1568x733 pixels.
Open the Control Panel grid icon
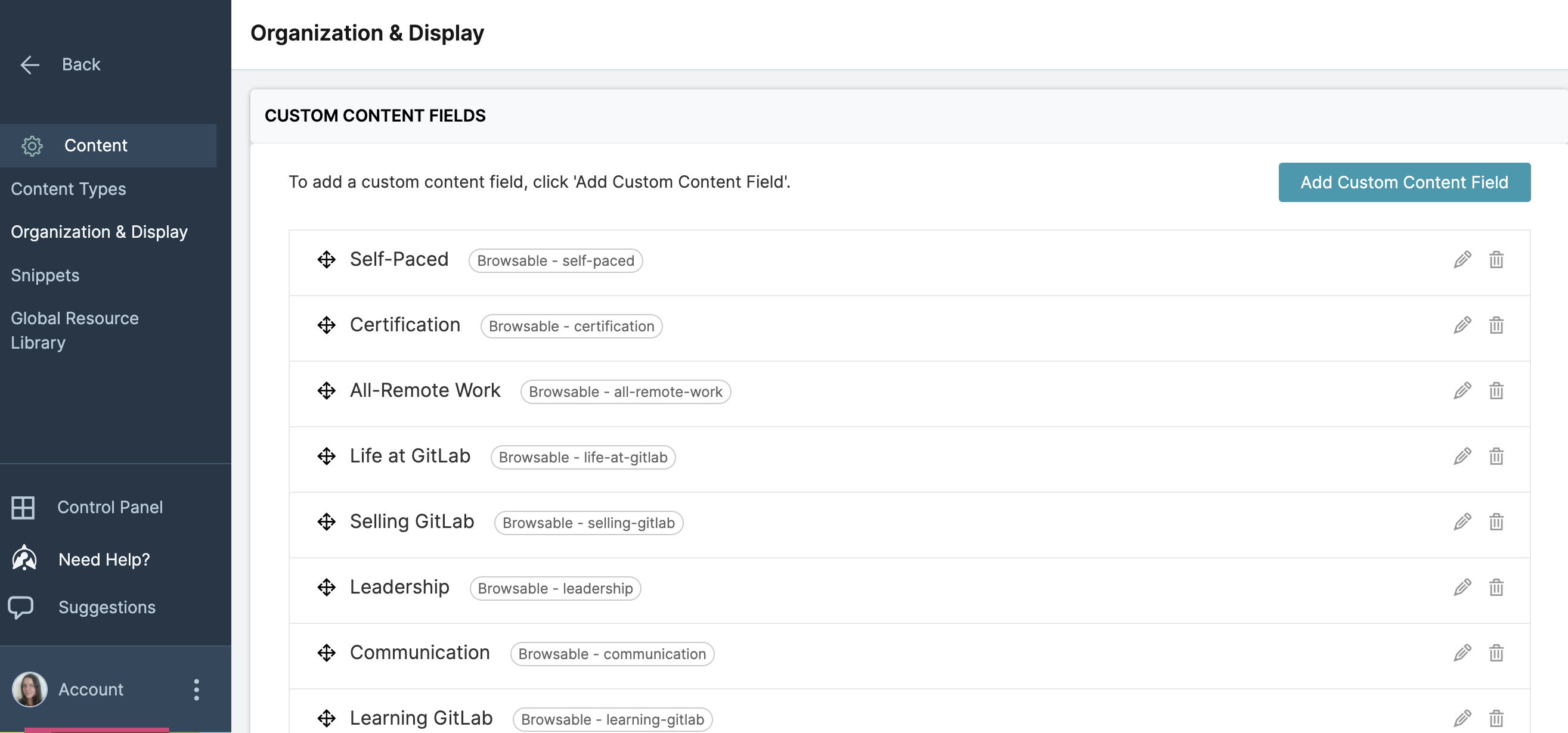[23, 507]
